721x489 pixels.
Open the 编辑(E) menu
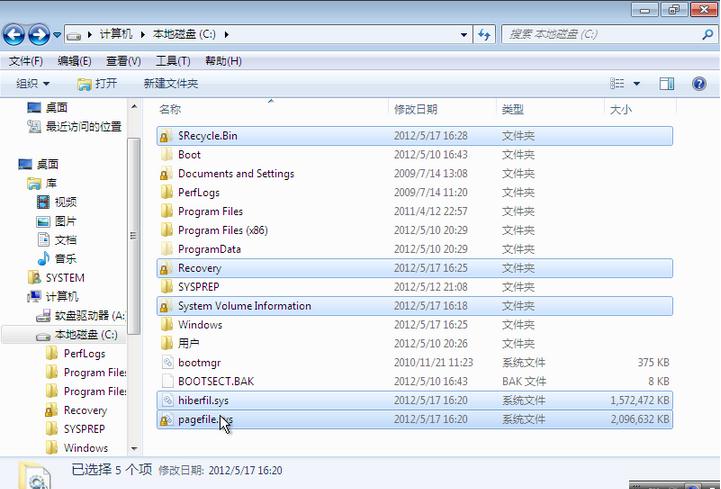pyautogui.click(x=74, y=61)
